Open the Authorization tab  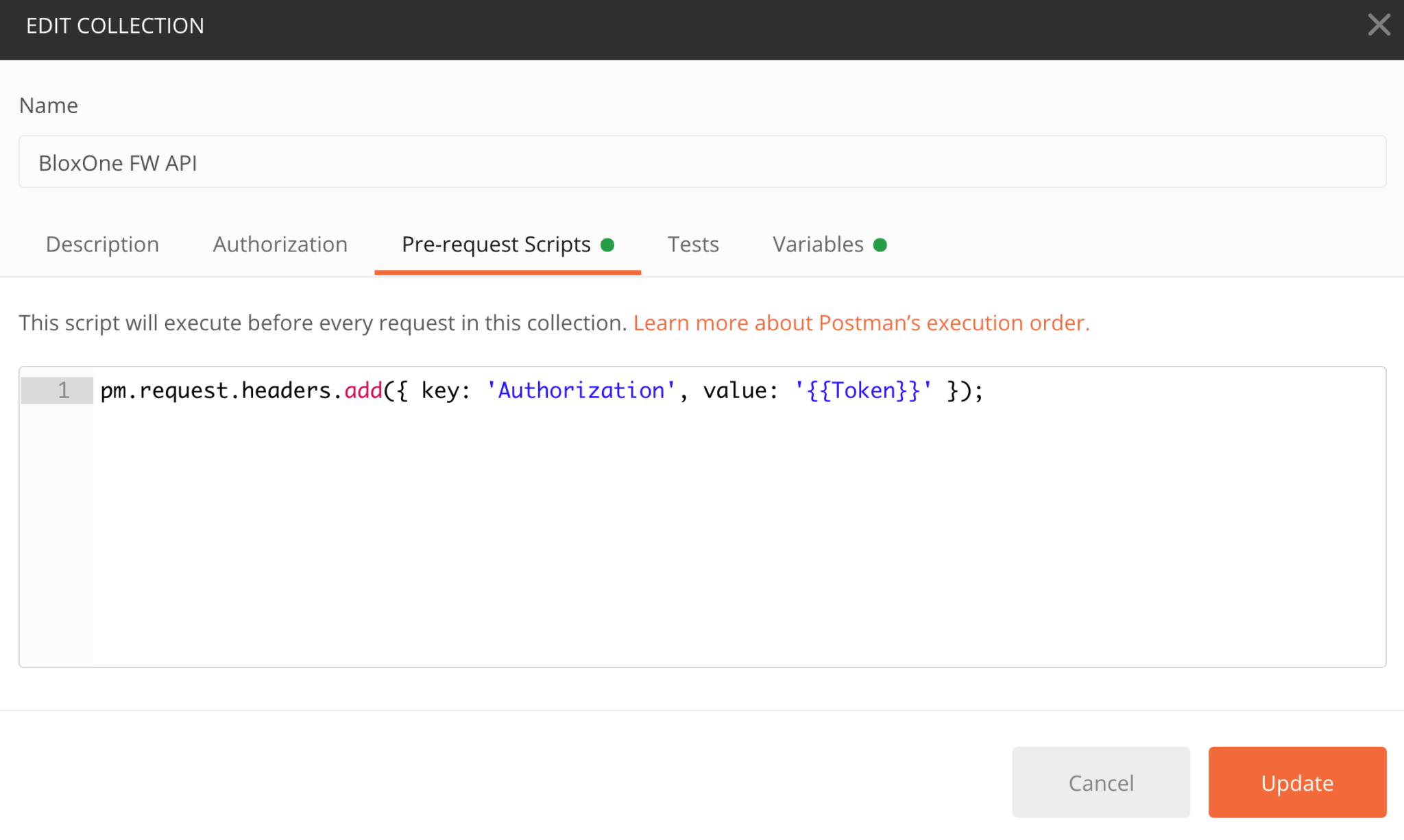coord(280,244)
